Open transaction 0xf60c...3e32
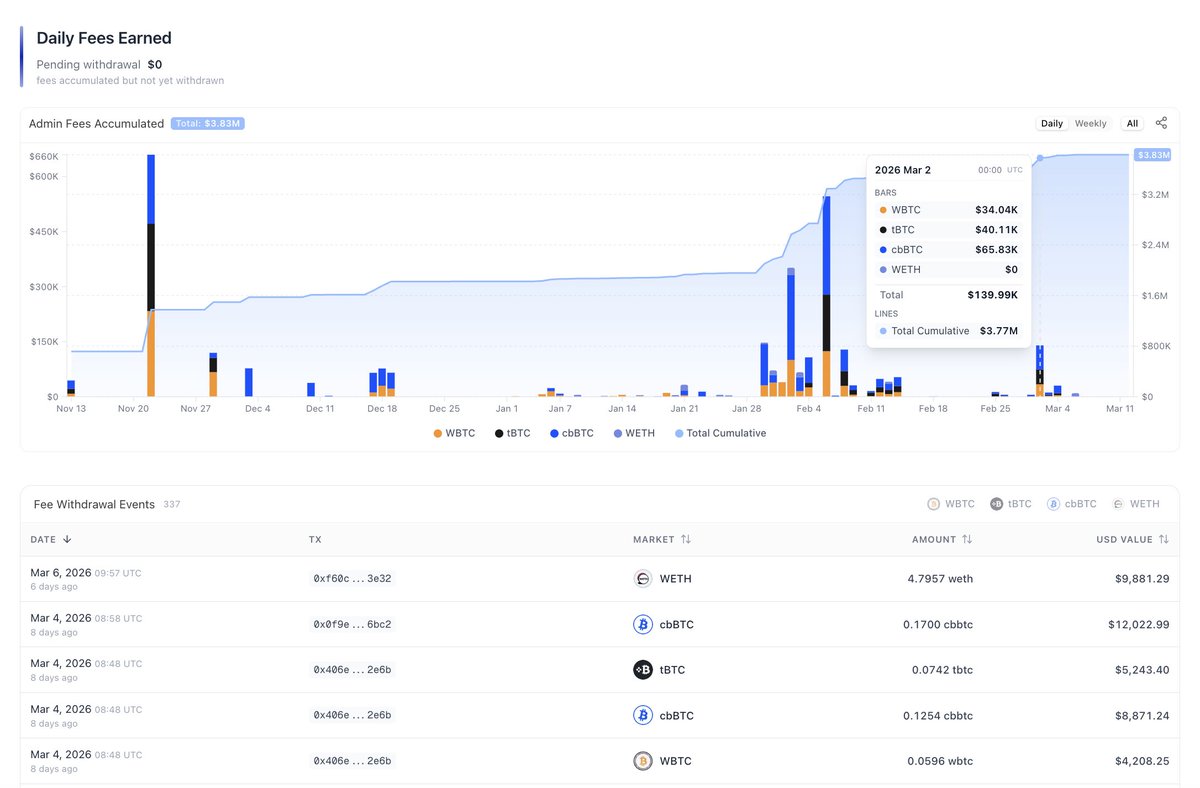 pyautogui.click(x=352, y=578)
